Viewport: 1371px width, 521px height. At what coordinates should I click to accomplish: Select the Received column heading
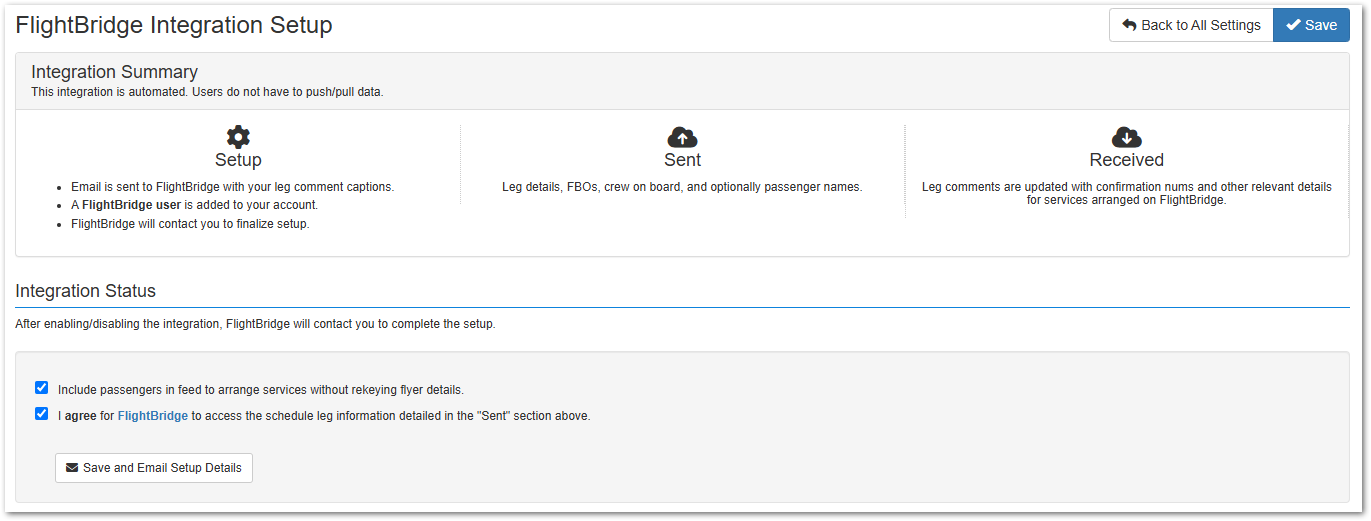(x=1127, y=160)
